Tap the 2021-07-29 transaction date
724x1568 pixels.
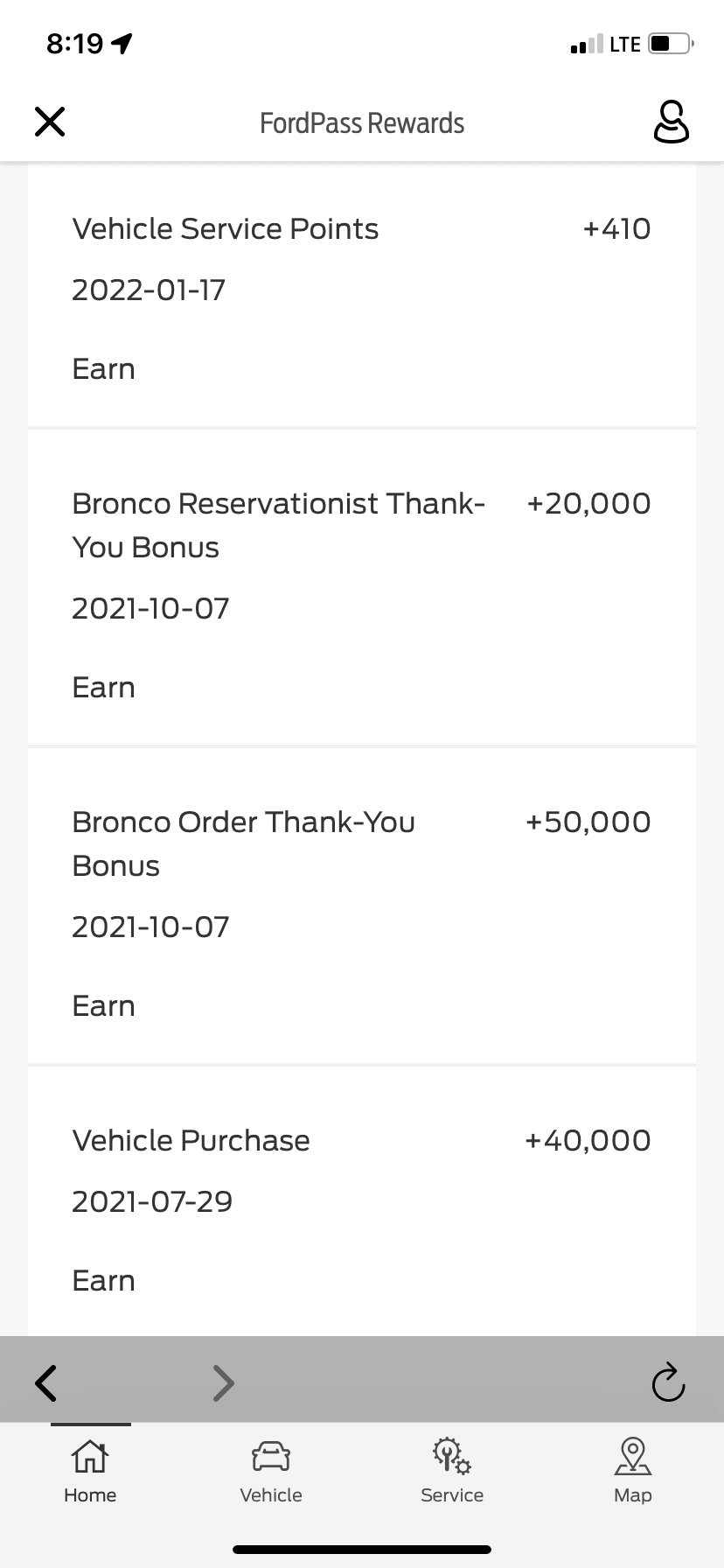[152, 1202]
